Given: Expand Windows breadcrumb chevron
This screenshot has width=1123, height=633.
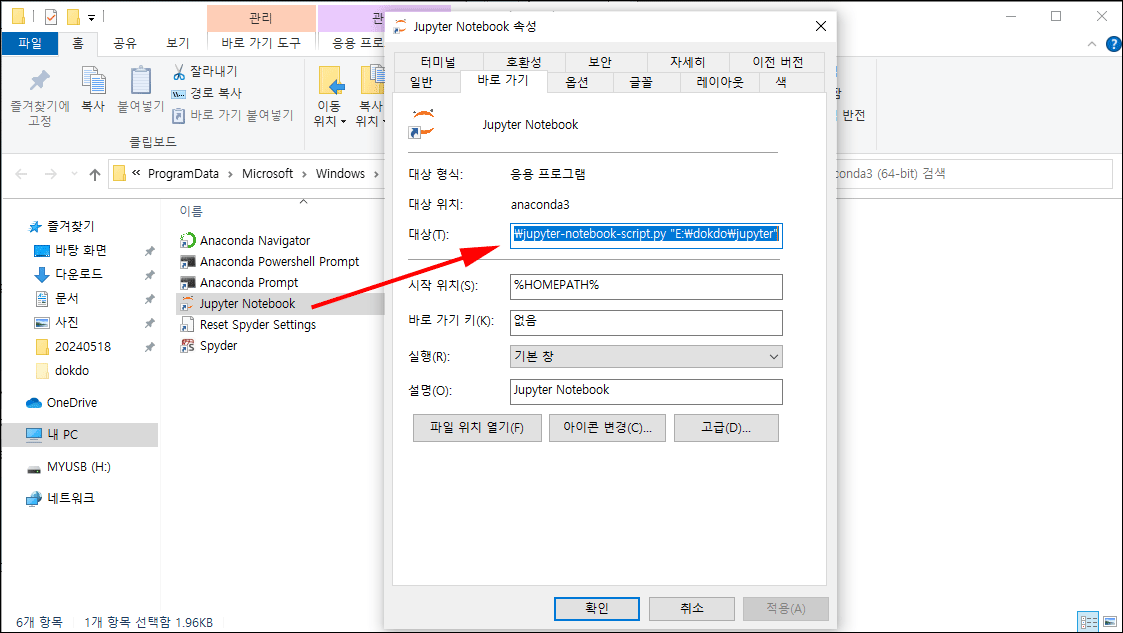Looking at the screenshot, I should coord(376,174).
